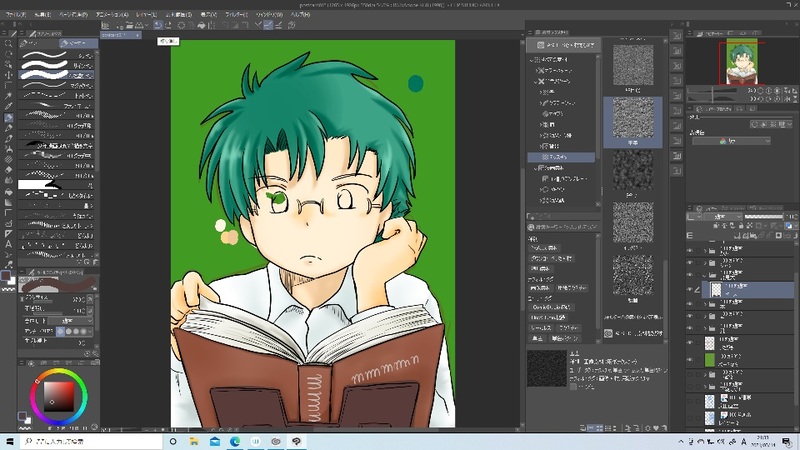Open Windows Start menu
This screenshot has height=450, width=800.
tap(9, 441)
